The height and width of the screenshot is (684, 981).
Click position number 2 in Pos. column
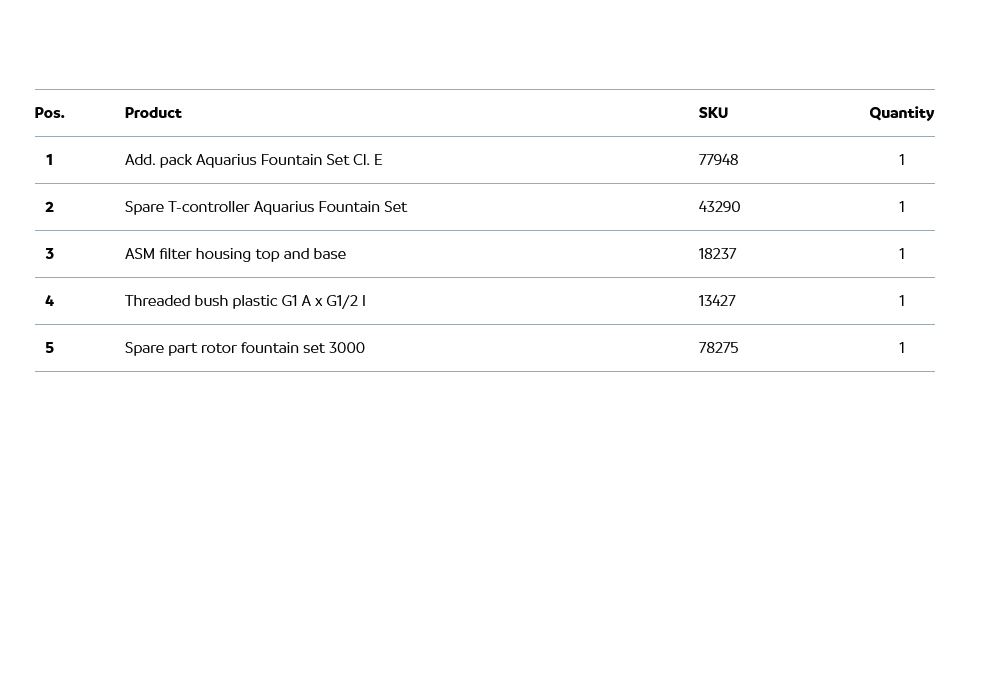click(x=49, y=207)
